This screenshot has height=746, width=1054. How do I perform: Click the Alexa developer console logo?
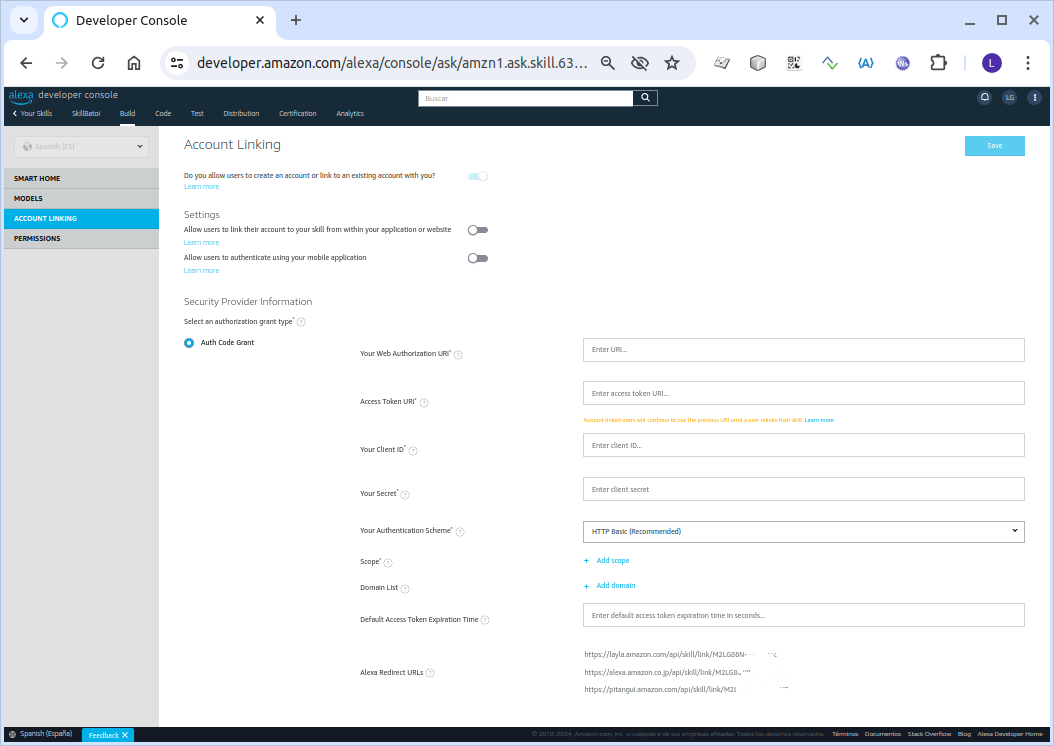pyautogui.click(x=63, y=95)
